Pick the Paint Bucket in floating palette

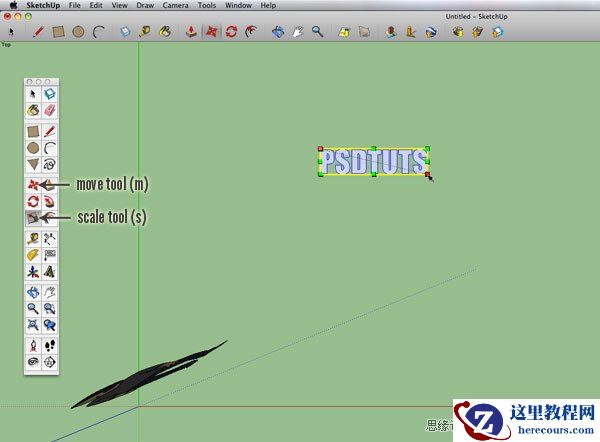point(33,111)
